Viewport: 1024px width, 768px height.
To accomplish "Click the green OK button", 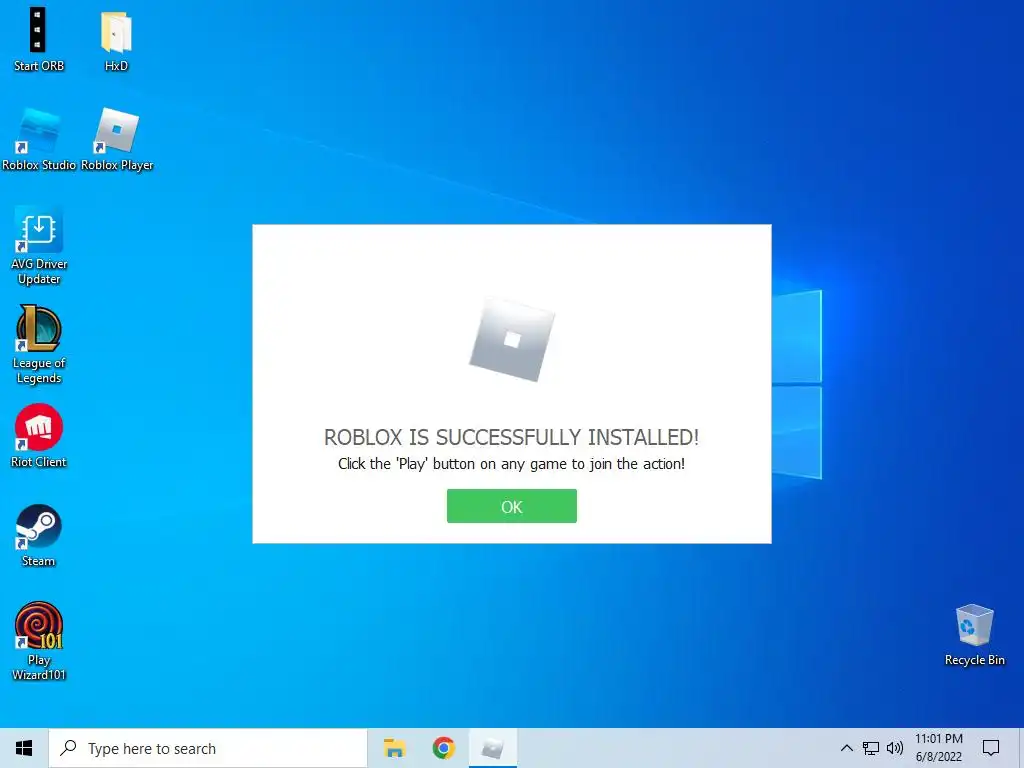I will 511,506.
